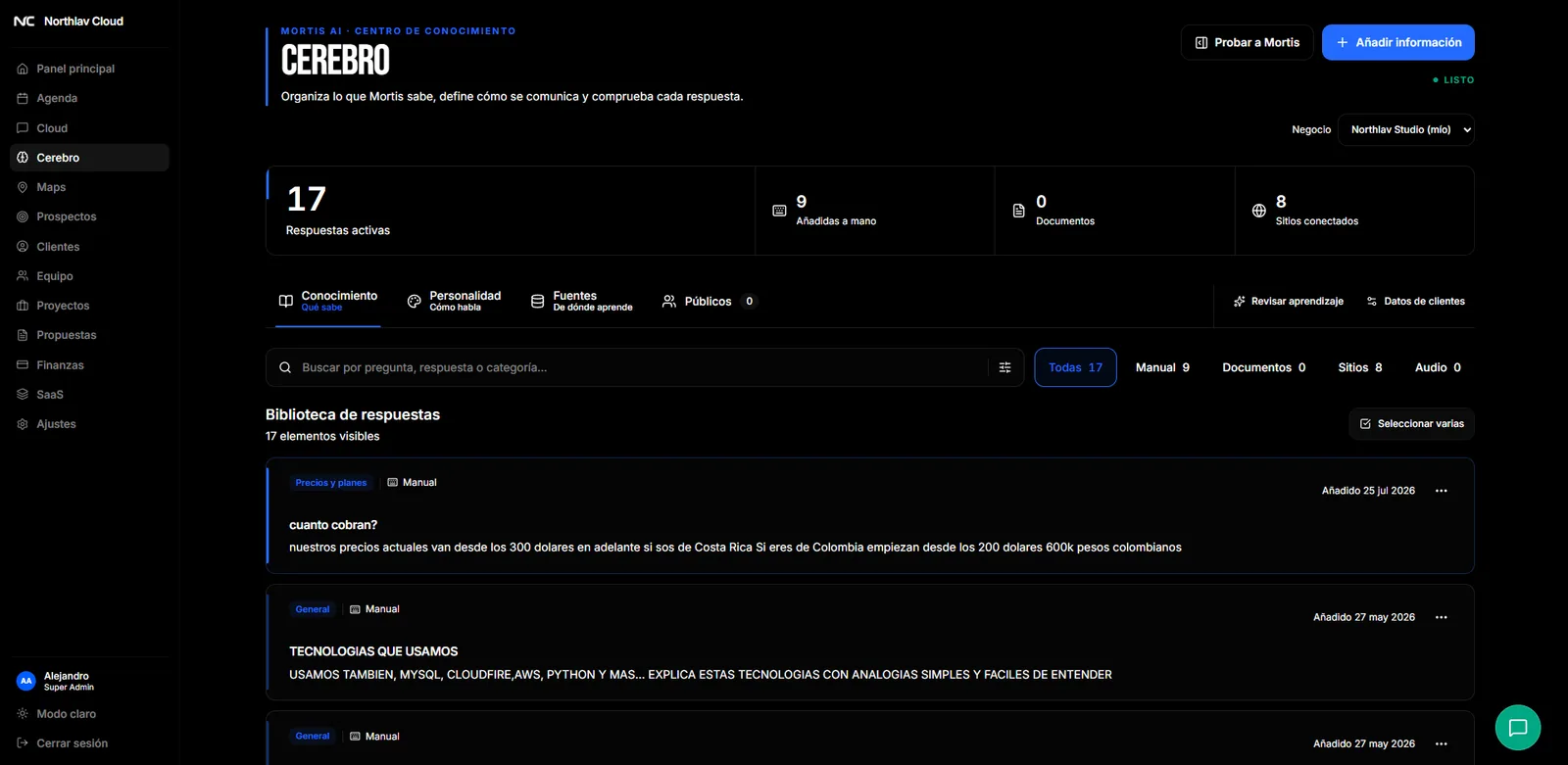
Task: Switch to the Conocimiento tab
Action: (x=327, y=301)
